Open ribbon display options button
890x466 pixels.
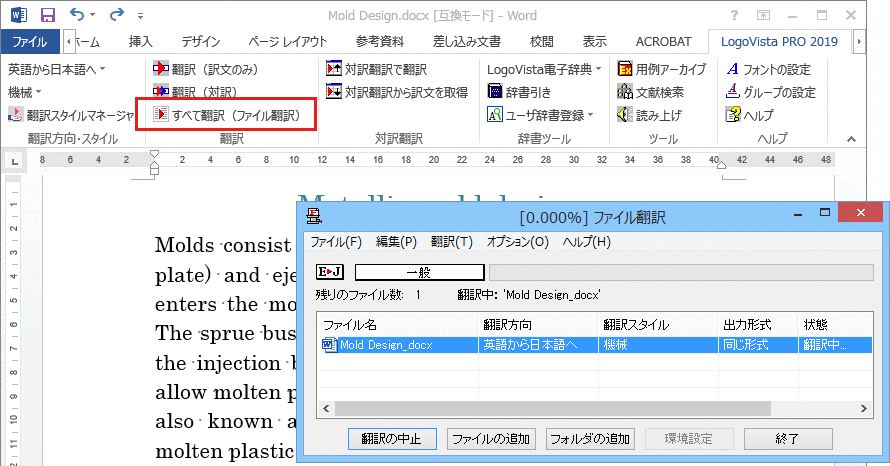point(763,15)
